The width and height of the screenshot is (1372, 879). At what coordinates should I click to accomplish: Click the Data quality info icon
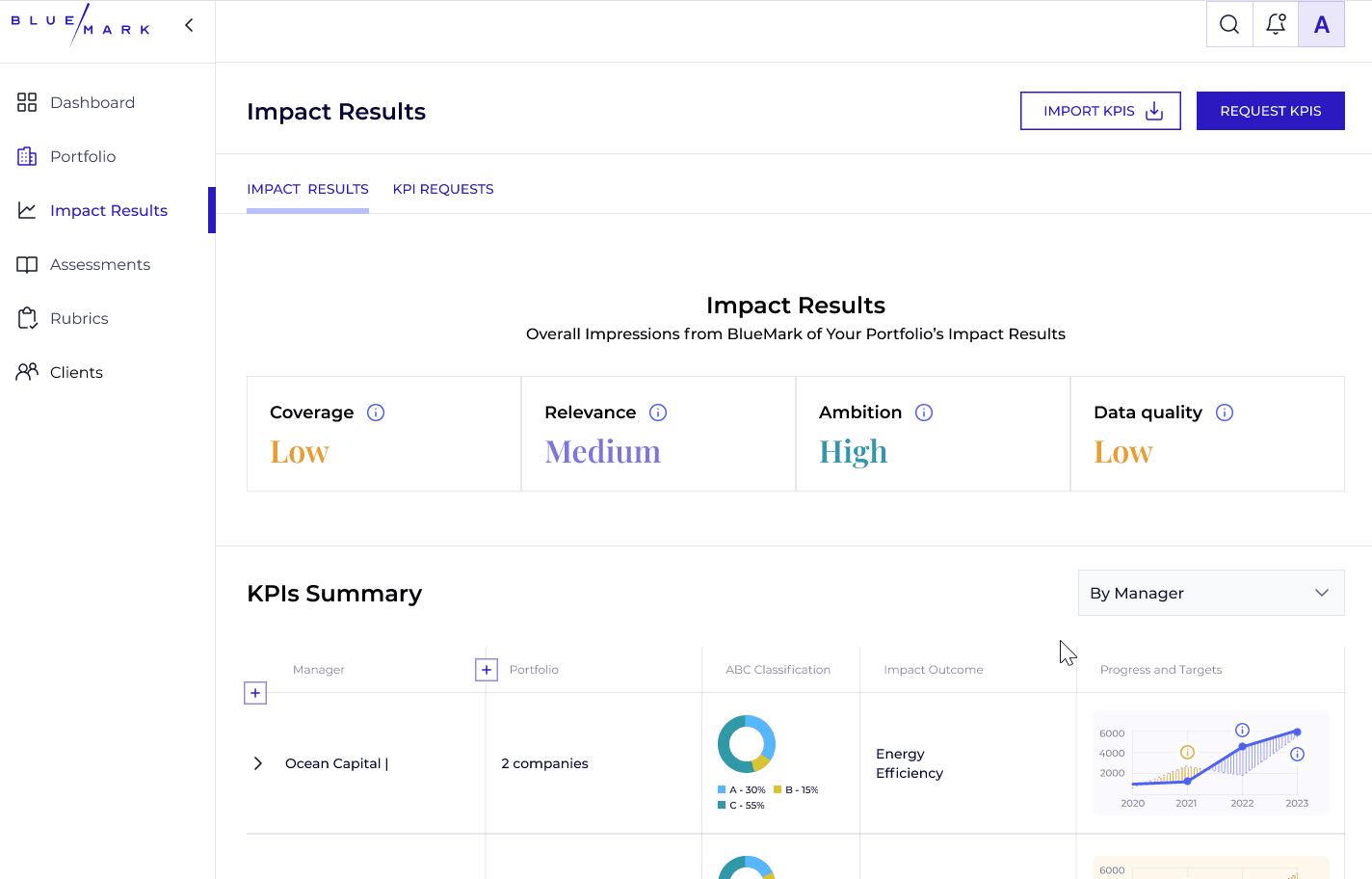[x=1225, y=413]
